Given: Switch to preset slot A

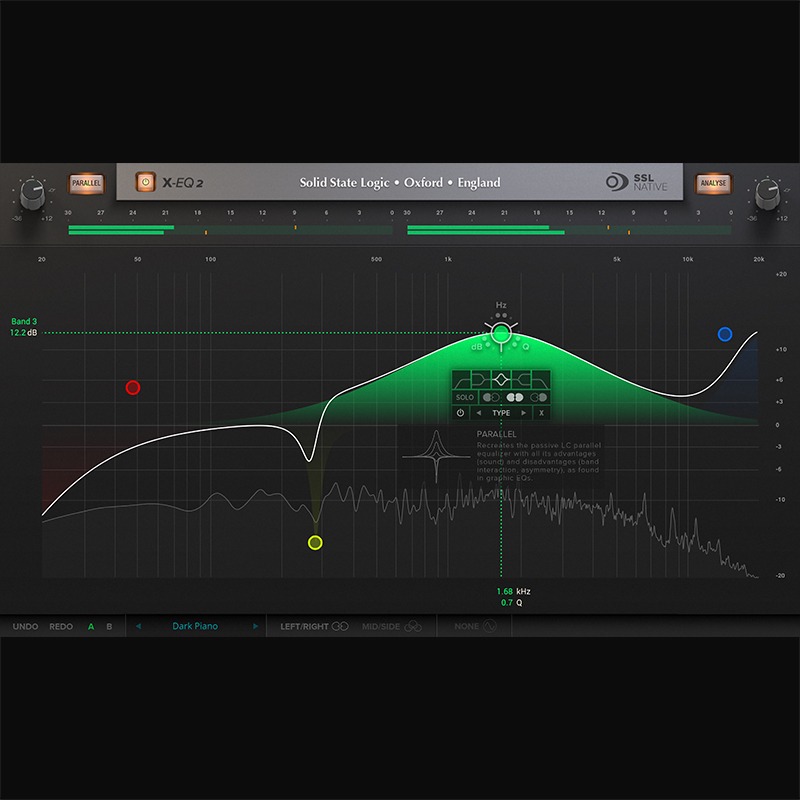Looking at the screenshot, I should [91, 626].
